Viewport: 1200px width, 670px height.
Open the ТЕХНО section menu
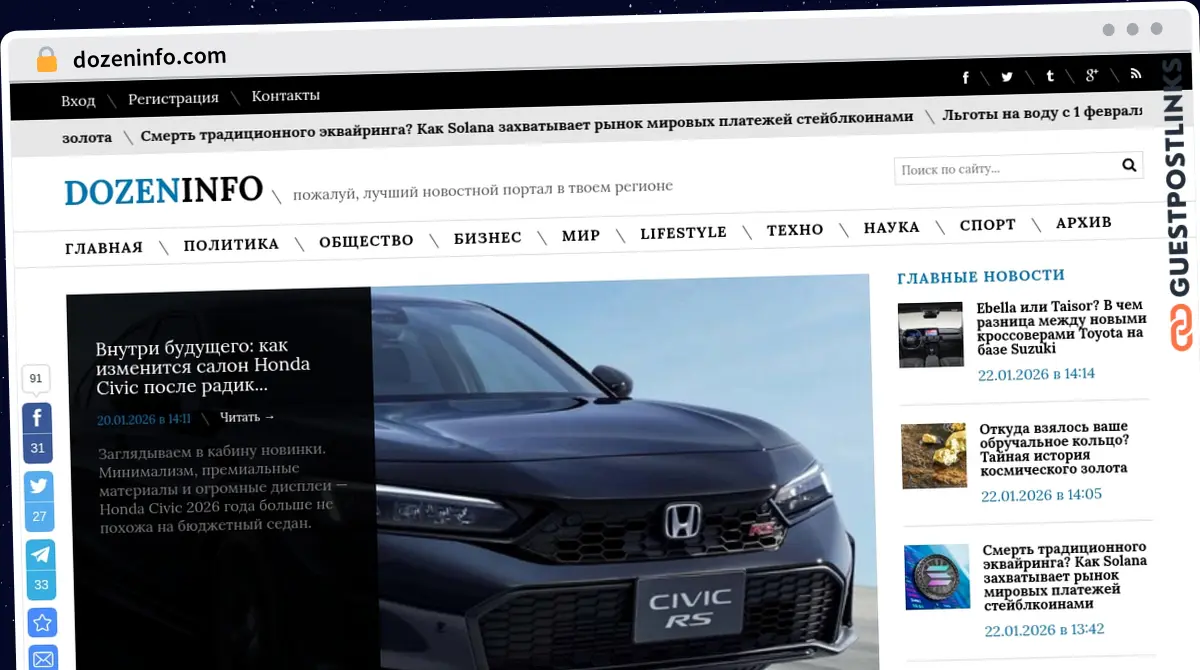(795, 229)
